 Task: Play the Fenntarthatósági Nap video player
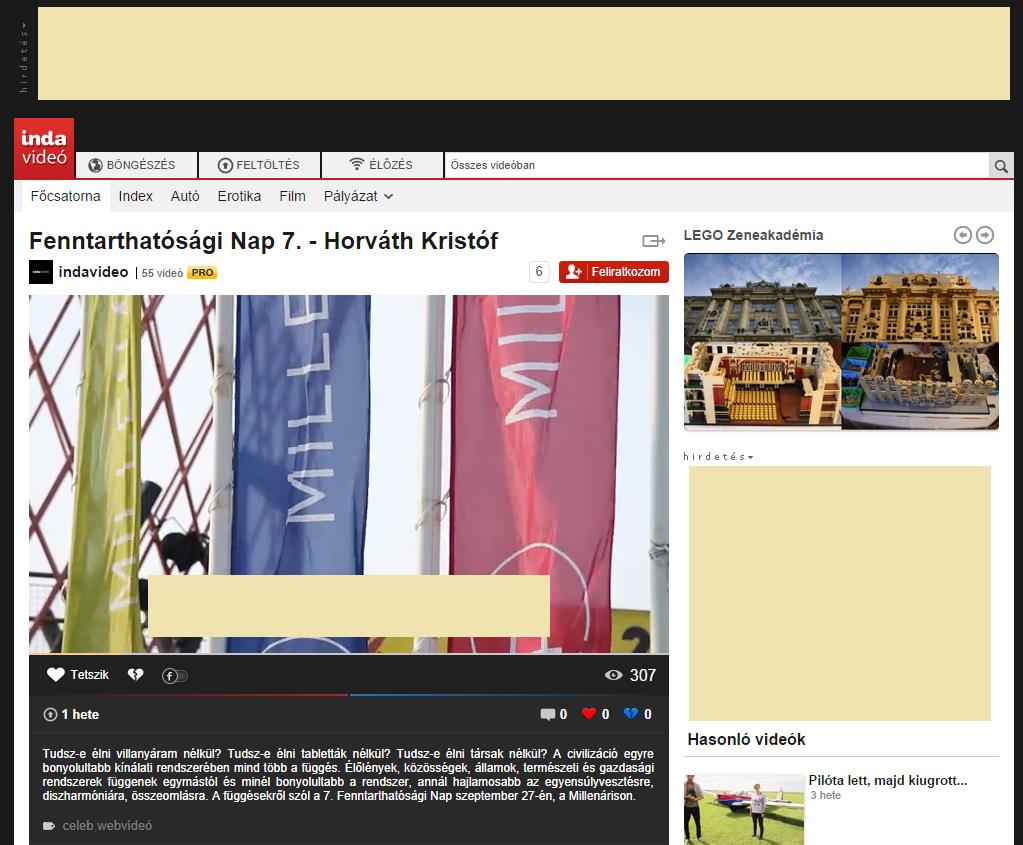349,474
